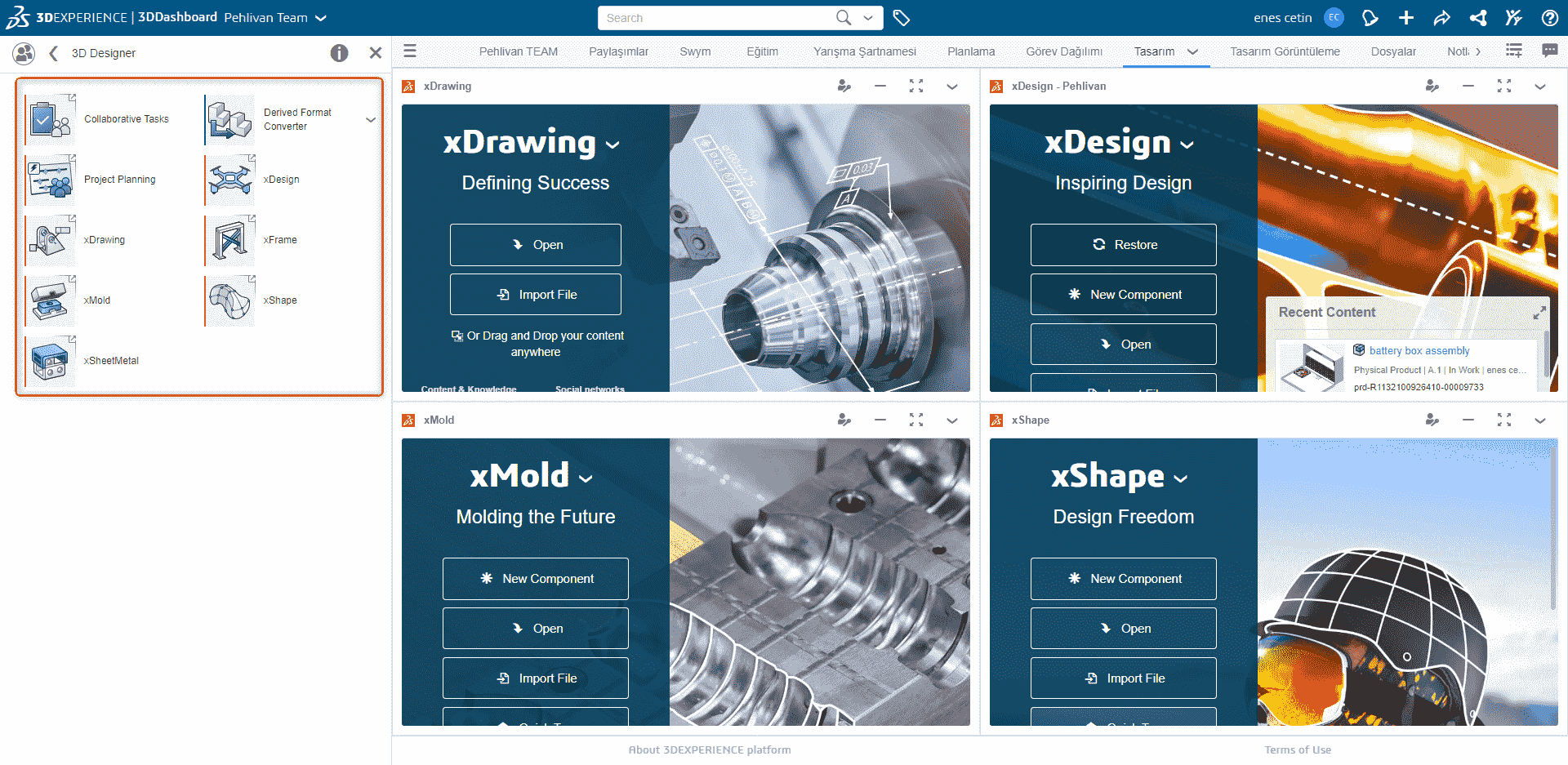
Task: Open About 3DEXPERIENCE platform link
Action: coord(710,749)
